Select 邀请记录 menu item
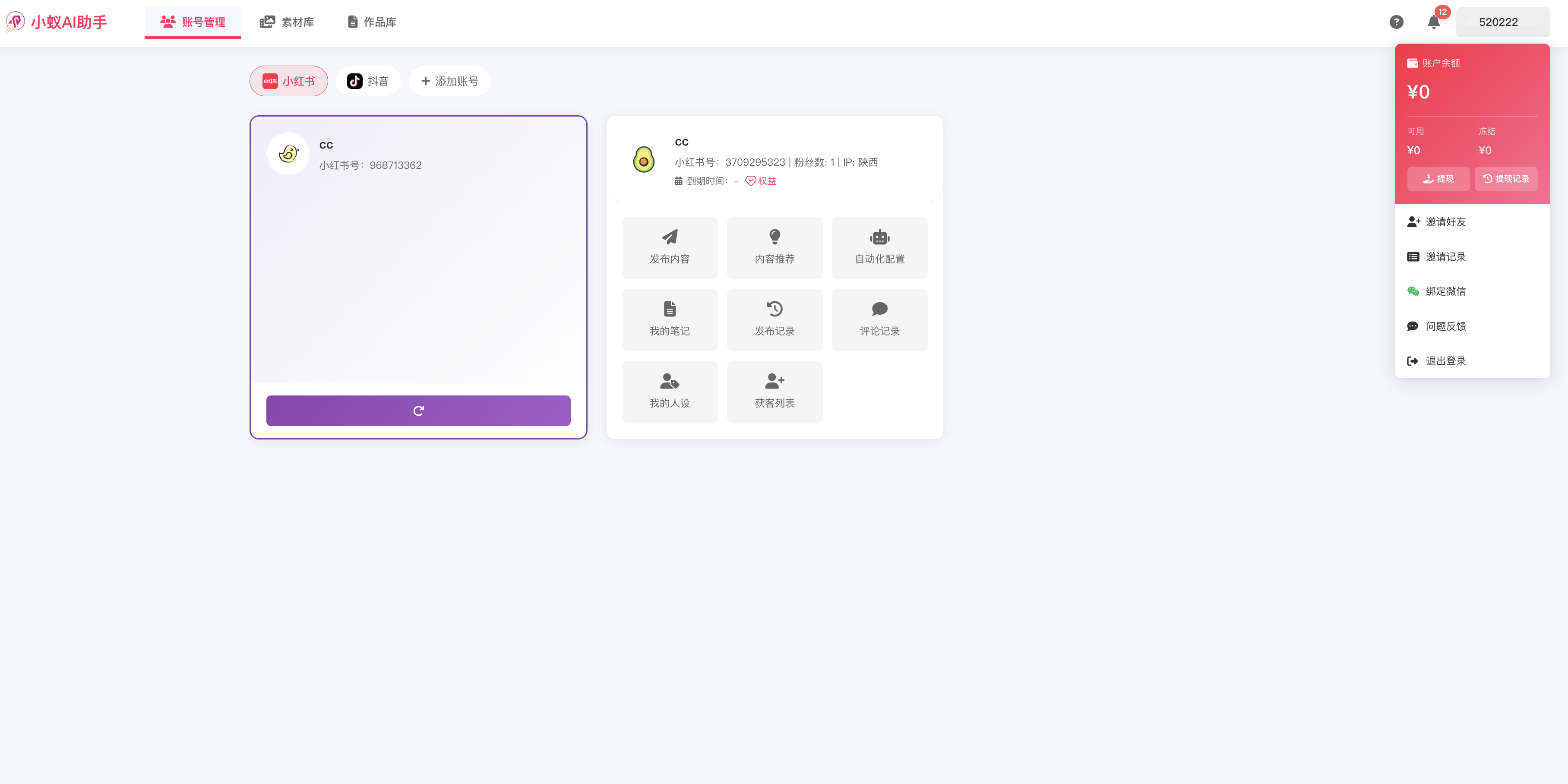This screenshot has height=784, width=1568. 1472,257
